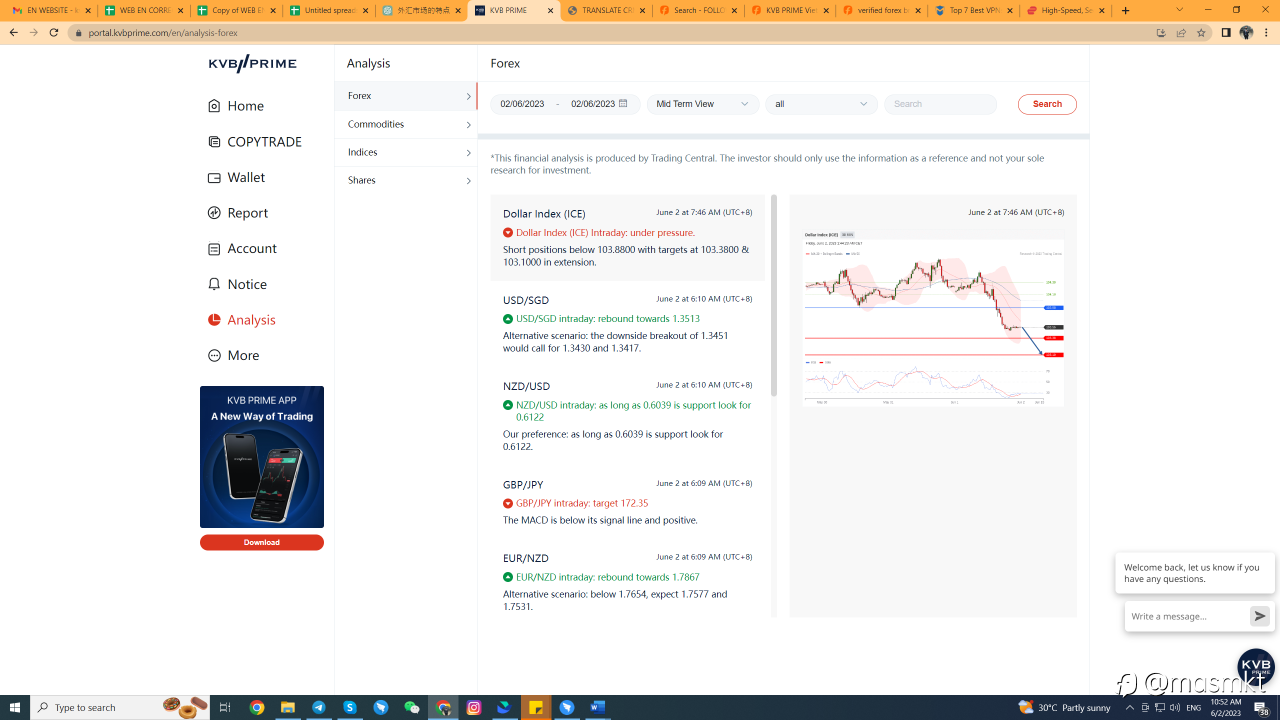Viewport: 1280px width, 720px height.
Task: Switch to the Top 7 Best VPN tab
Action: (x=973, y=11)
